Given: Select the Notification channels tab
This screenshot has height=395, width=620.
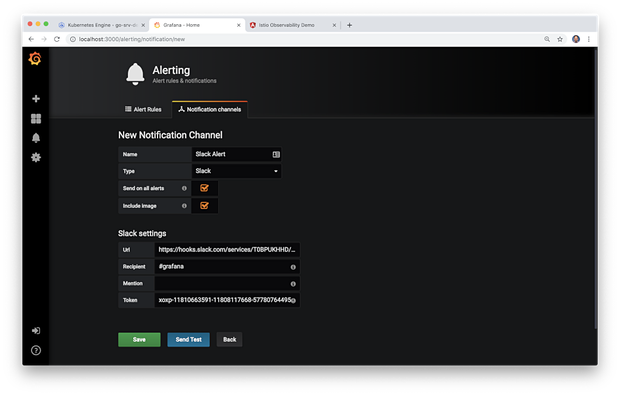Looking at the screenshot, I should coord(210,110).
